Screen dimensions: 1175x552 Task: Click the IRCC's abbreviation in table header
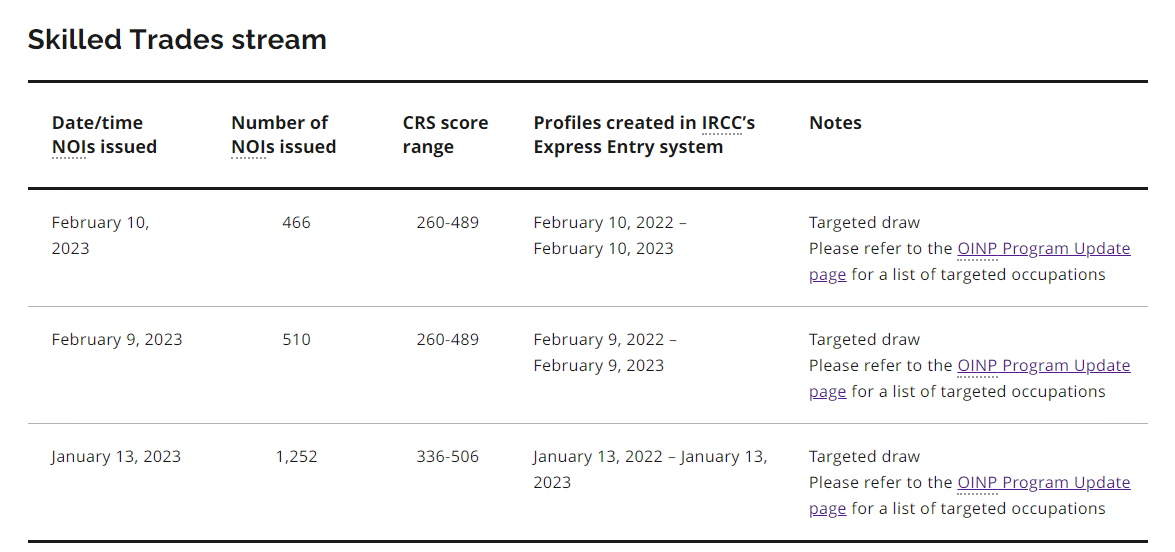coord(727,123)
